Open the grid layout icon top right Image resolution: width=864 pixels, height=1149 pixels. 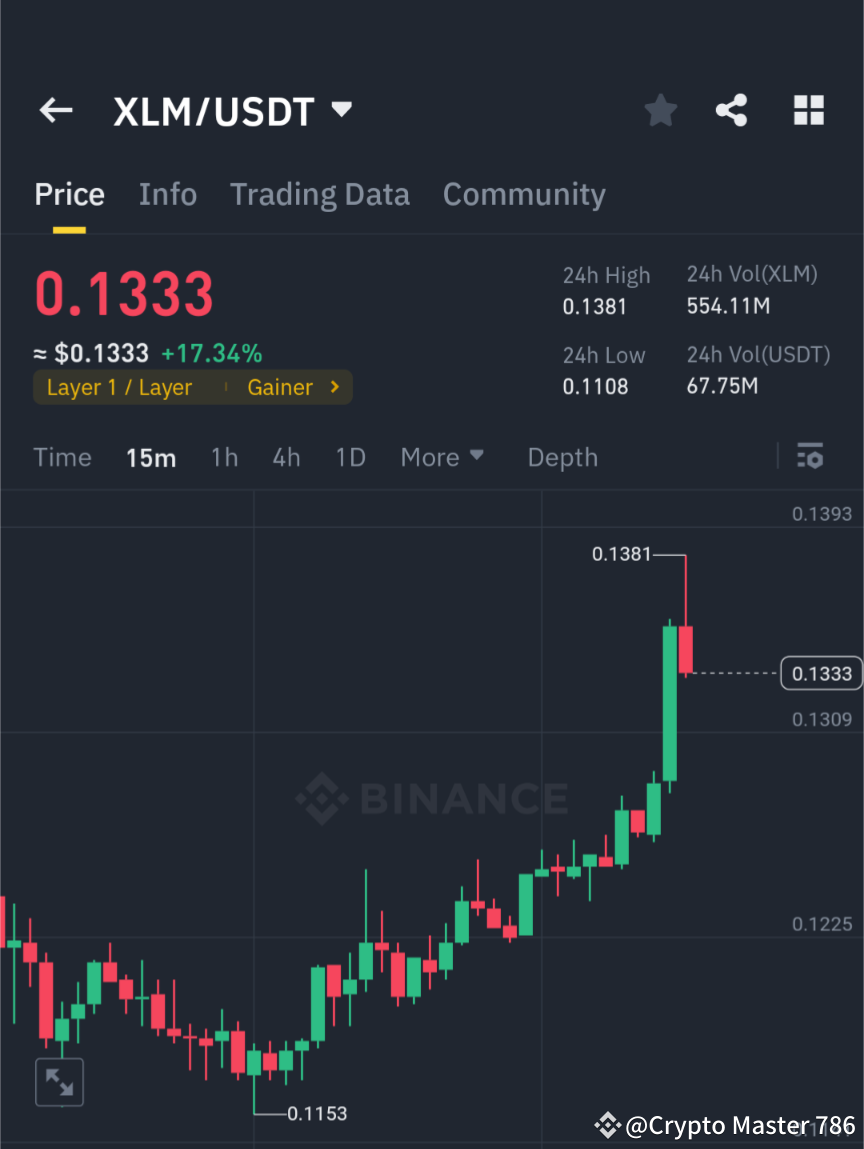(x=808, y=110)
